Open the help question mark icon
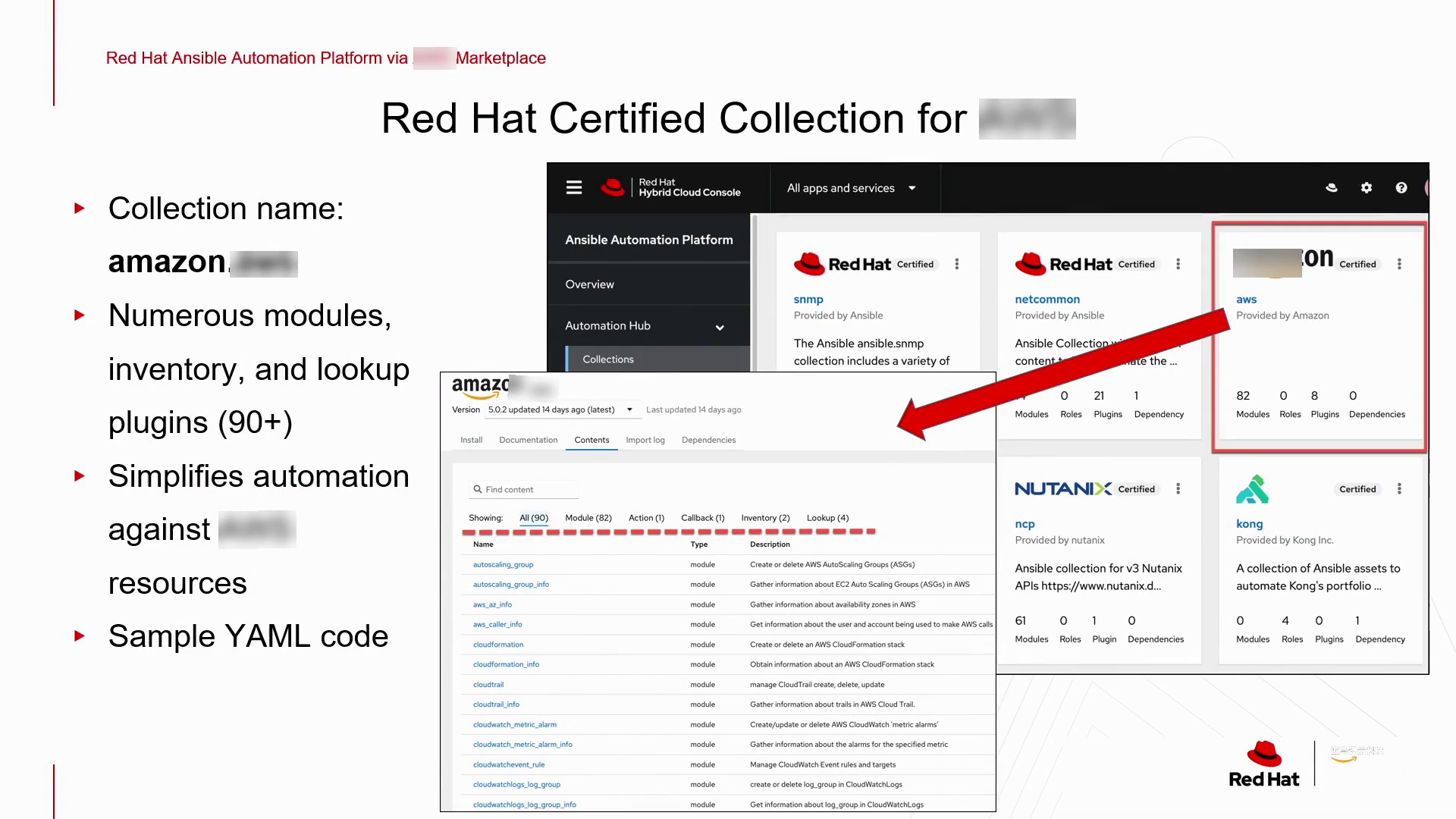Image resolution: width=1456 pixels, height=819 pixels. [x=1401, y=187]
